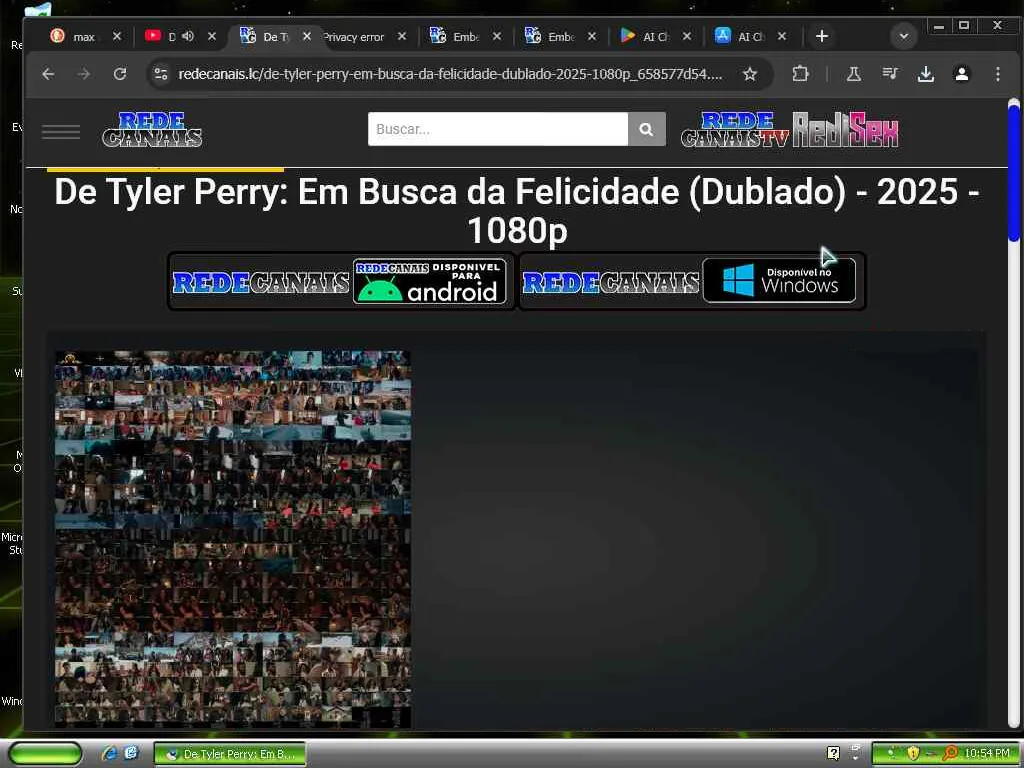This screenshot has height=768, width=1024.
Task: Click the help tray icon
Action: [833, 754]
